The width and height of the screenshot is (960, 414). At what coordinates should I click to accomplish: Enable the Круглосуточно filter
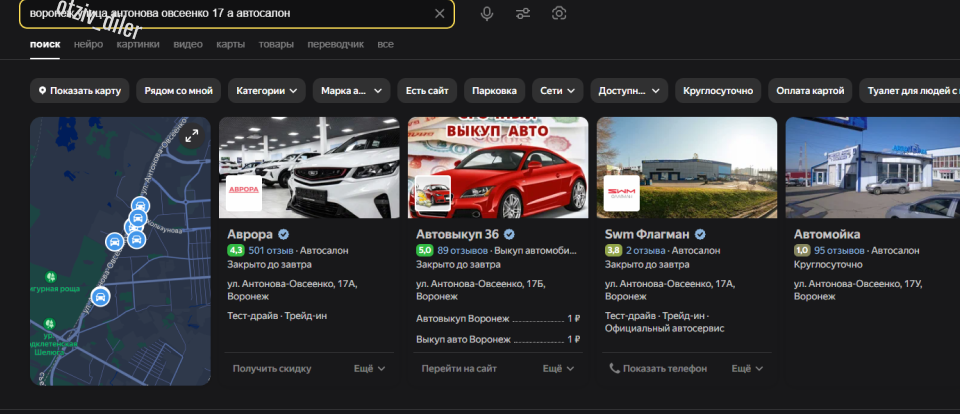[718, 91]
